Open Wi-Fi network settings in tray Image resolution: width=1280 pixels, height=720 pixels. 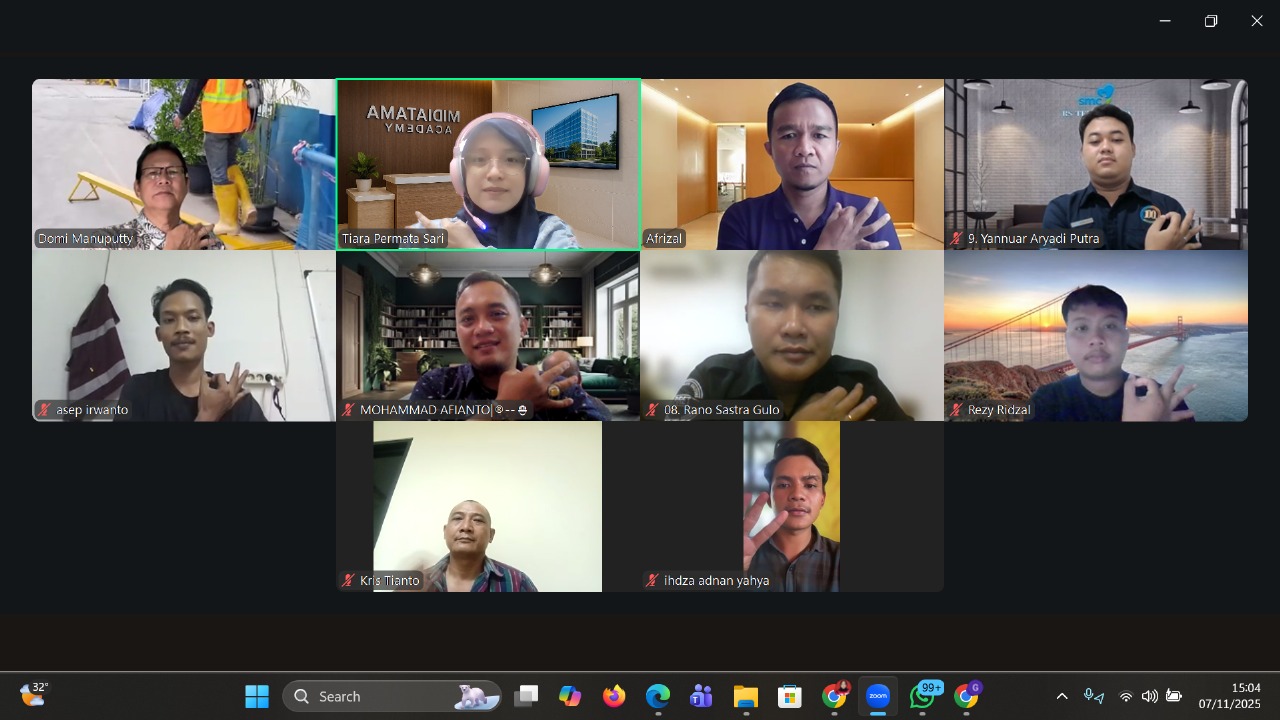pos(1126,696)
